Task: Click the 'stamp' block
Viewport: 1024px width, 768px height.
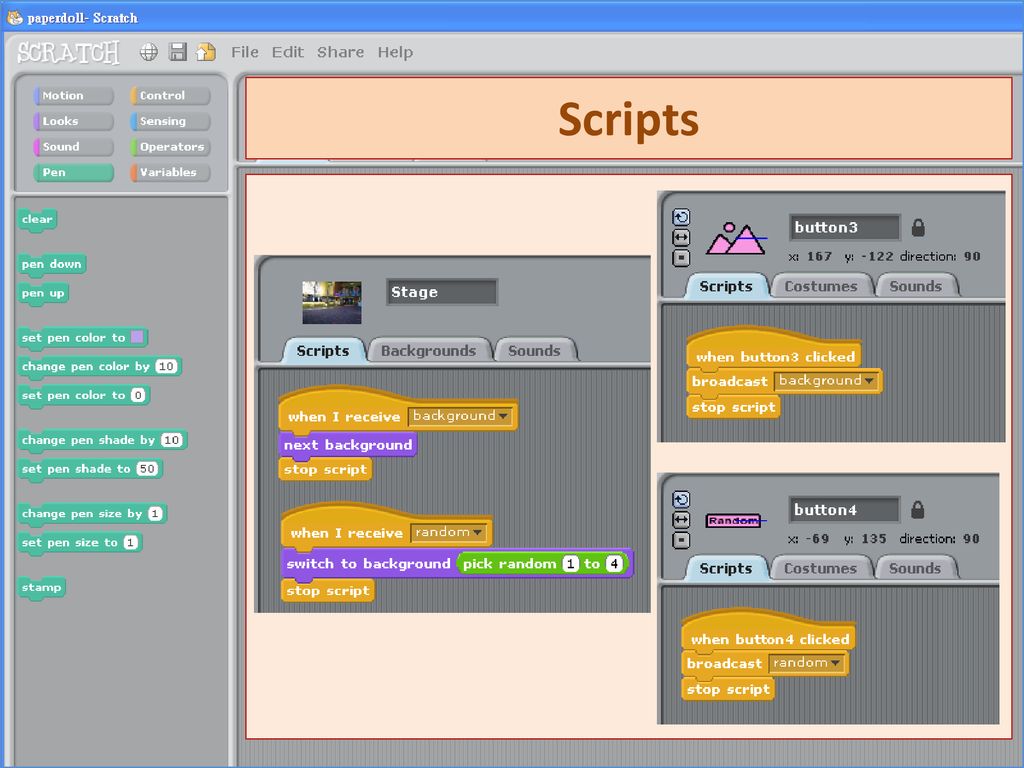Action: (42, 587)
